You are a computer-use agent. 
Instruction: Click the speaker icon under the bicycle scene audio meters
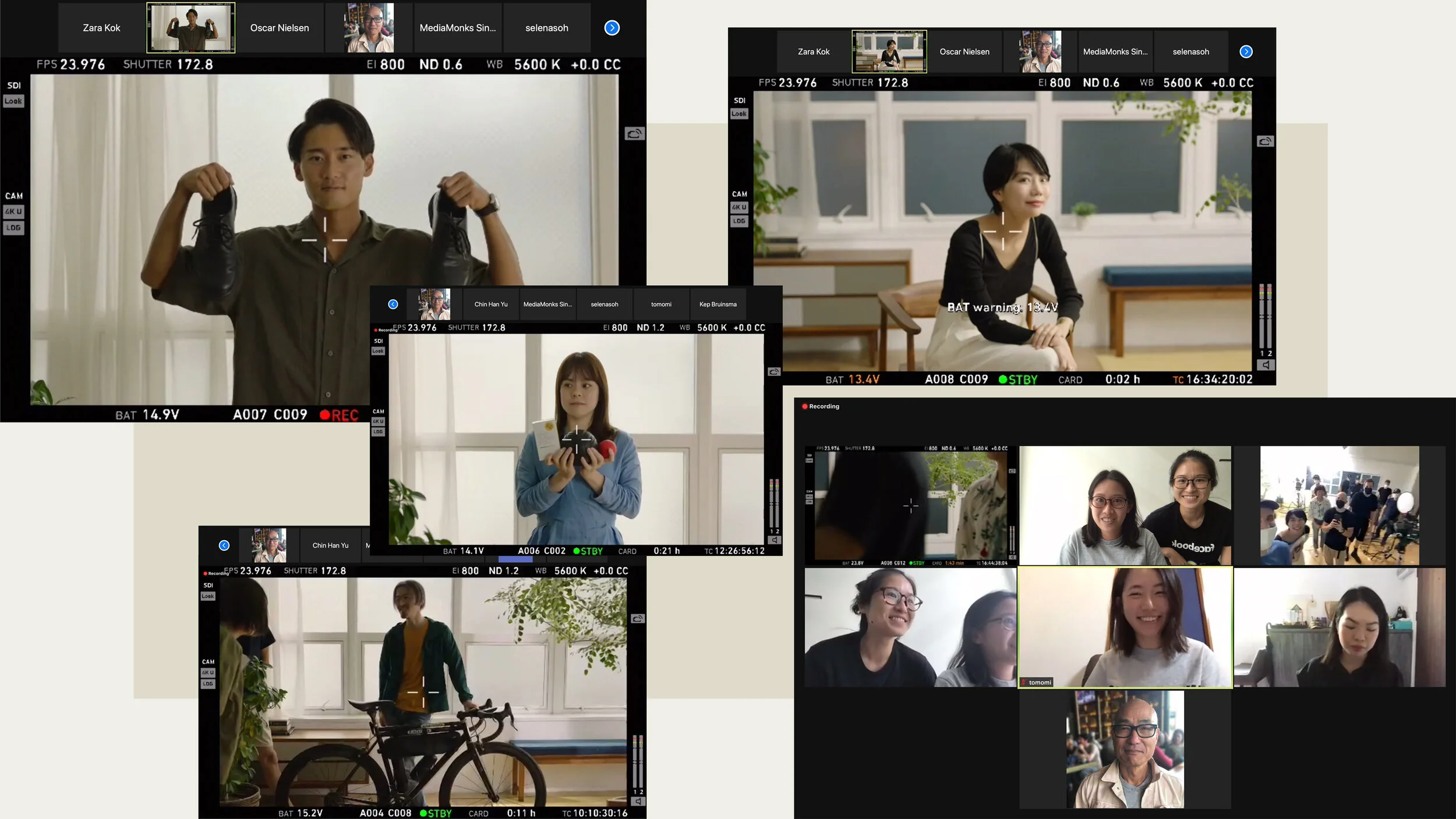[x=638, y=802]
